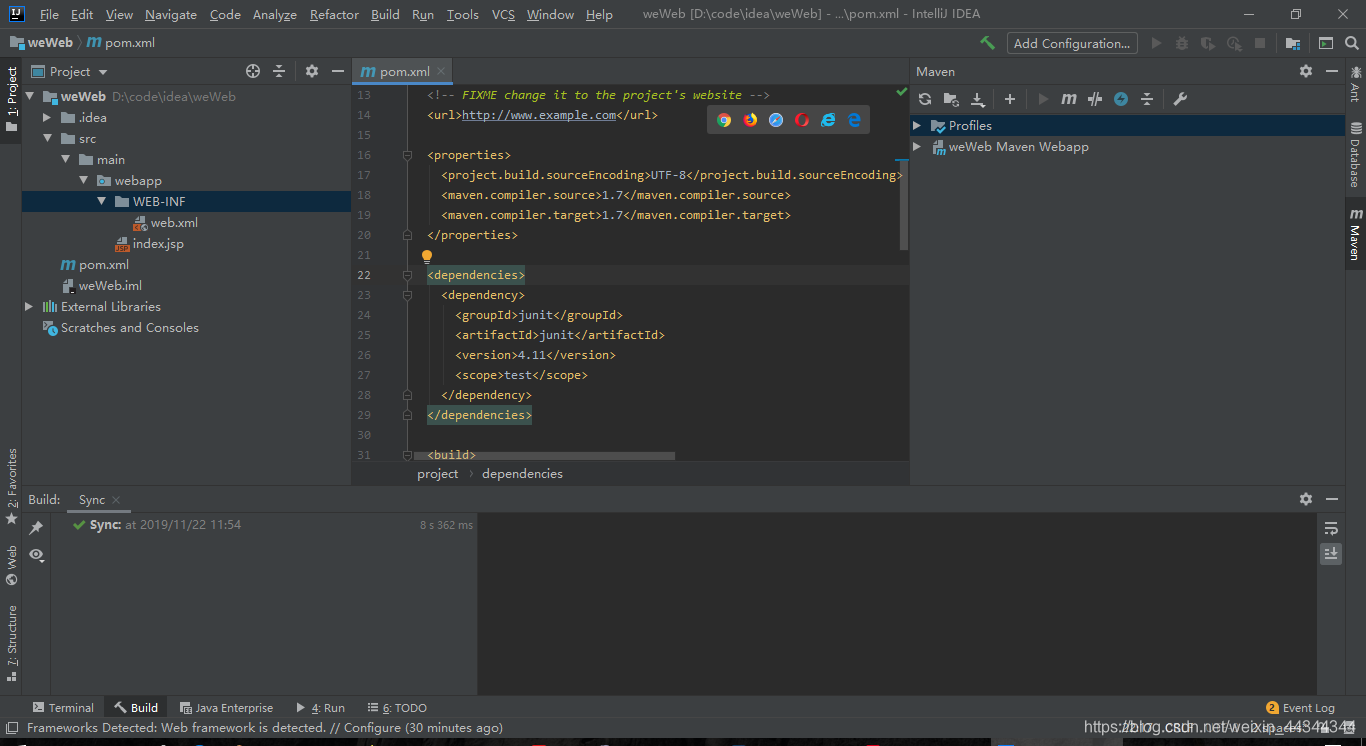Collapse the webapp folder
This screenshot has width=1366, height=746.
(83, 180)
